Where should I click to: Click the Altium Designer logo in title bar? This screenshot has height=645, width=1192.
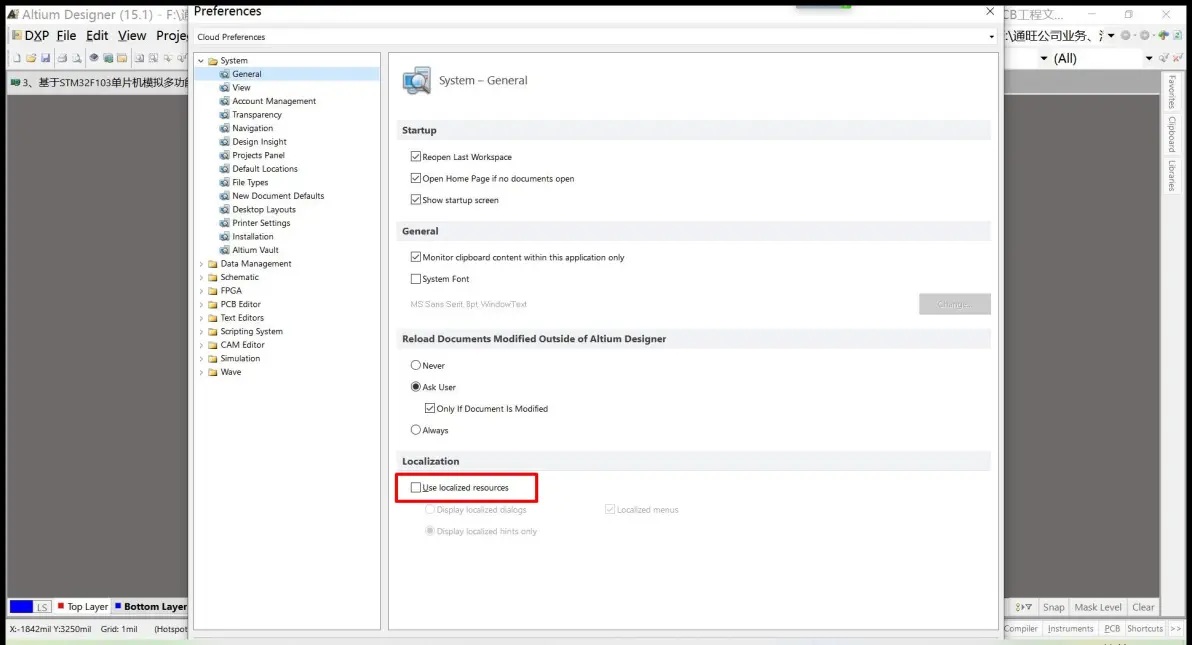coord(13,14)
